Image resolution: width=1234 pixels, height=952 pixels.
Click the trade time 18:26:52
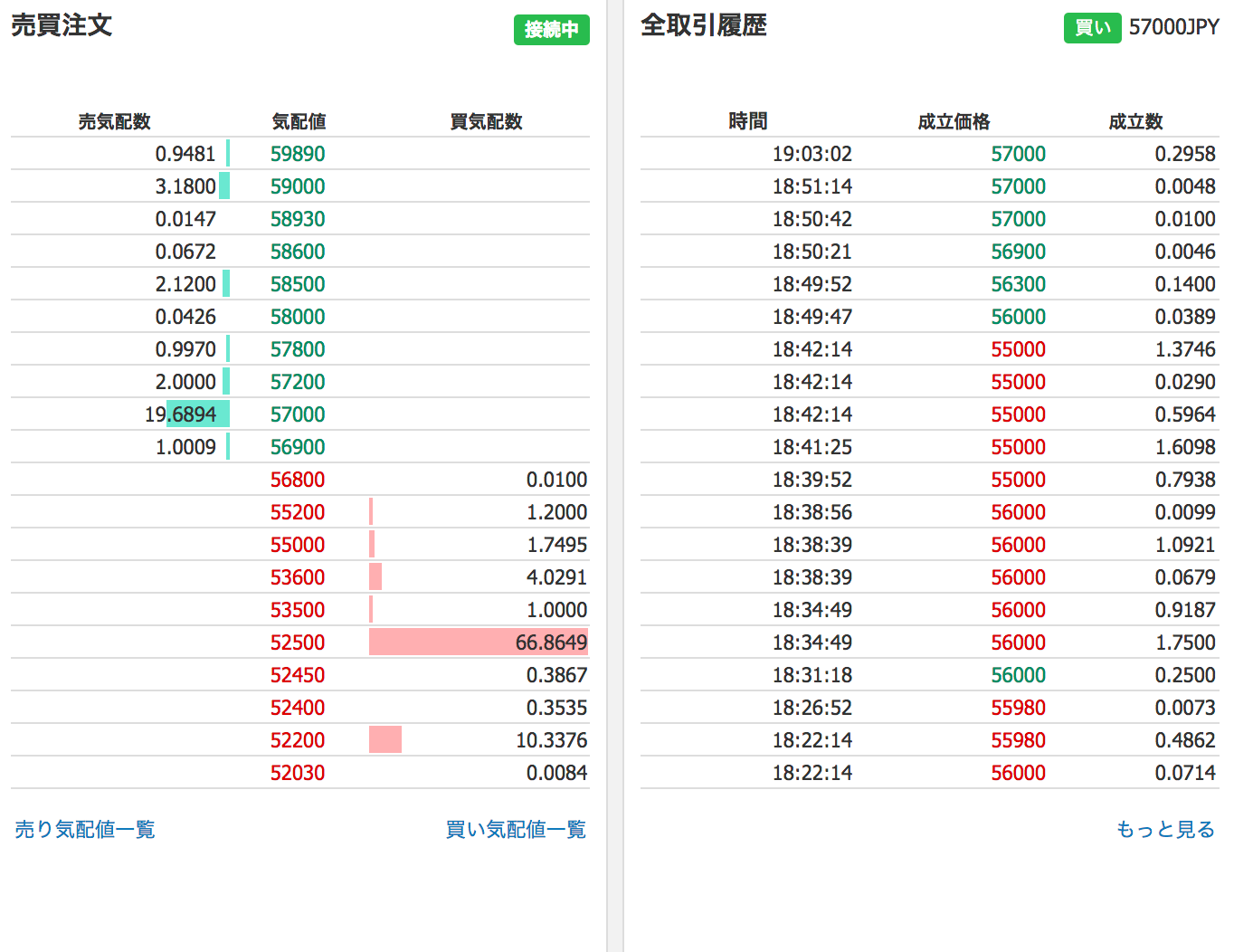[812, 708]
